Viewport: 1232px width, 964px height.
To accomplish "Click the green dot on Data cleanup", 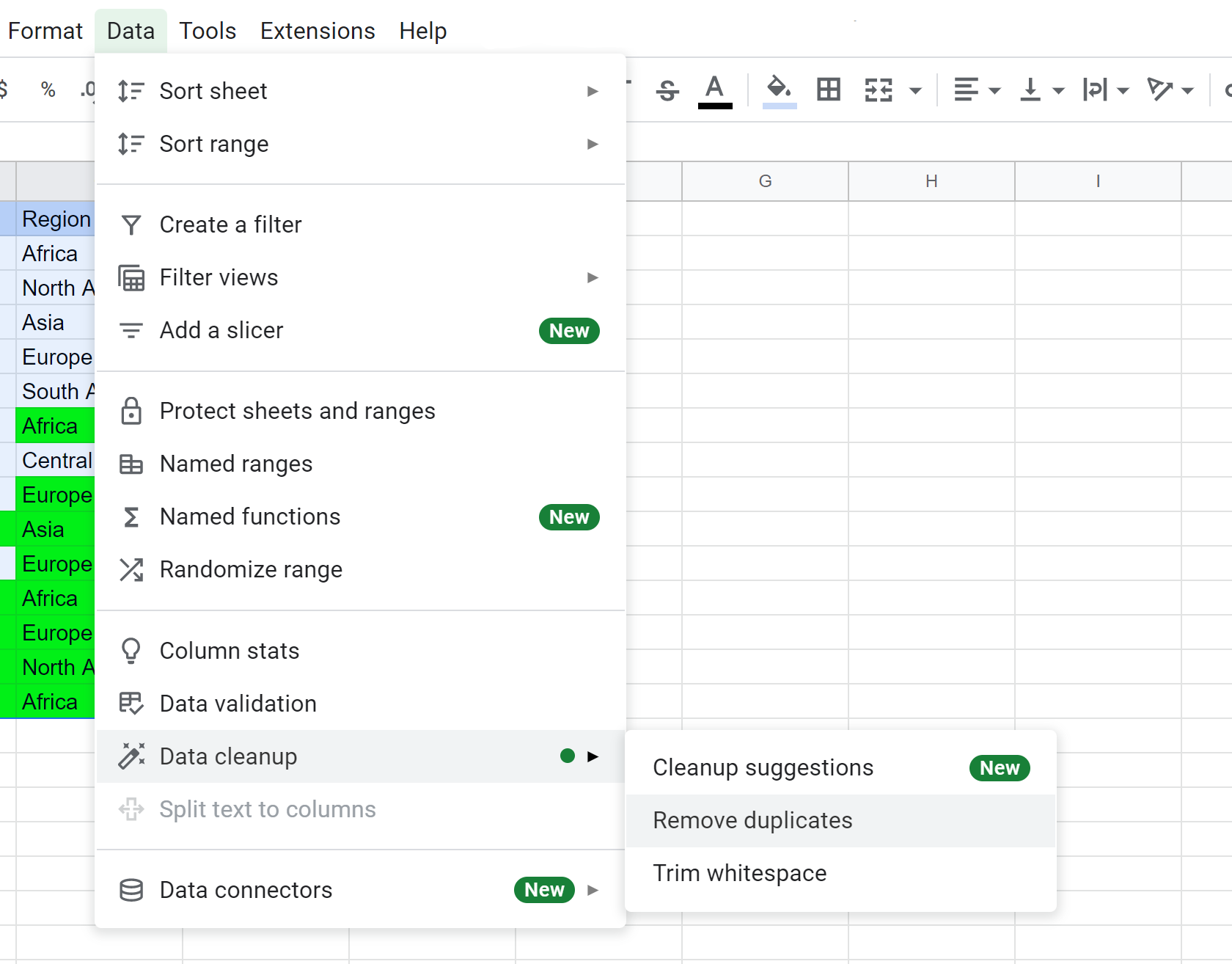I will pos(567,756).
